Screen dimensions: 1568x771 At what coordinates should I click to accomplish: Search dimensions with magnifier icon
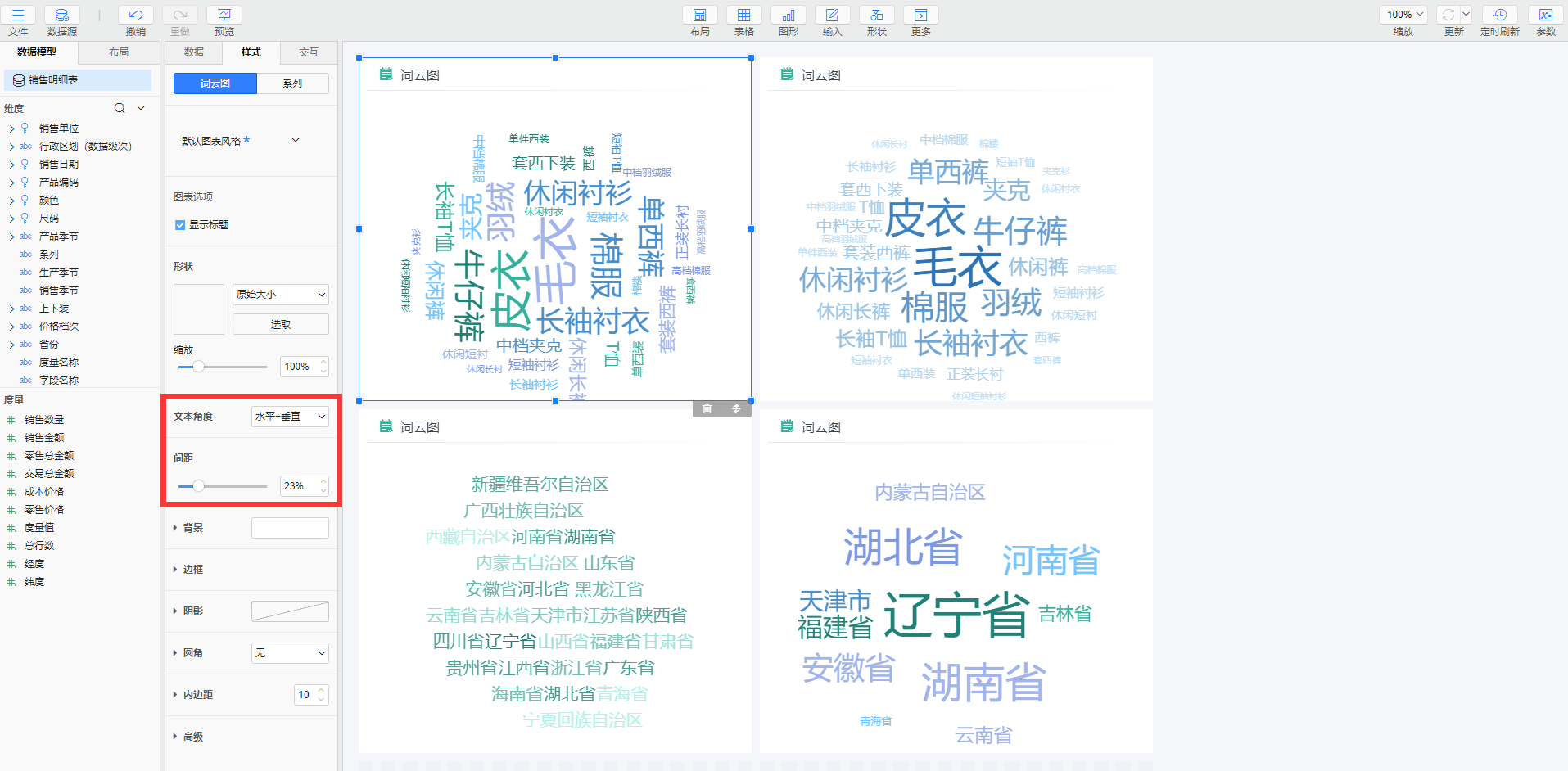click(120, 108)
